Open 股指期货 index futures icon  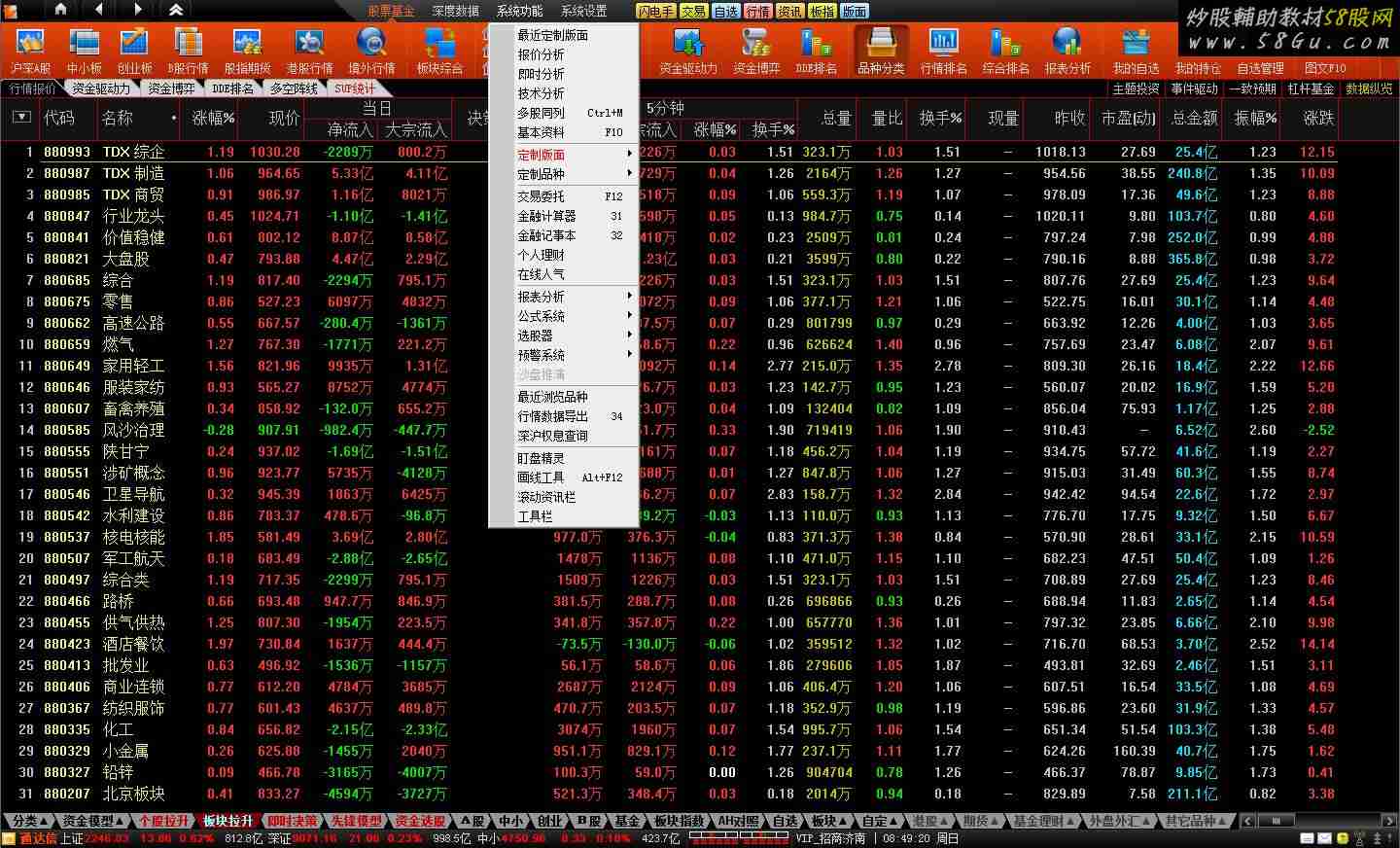click(247, 51)
